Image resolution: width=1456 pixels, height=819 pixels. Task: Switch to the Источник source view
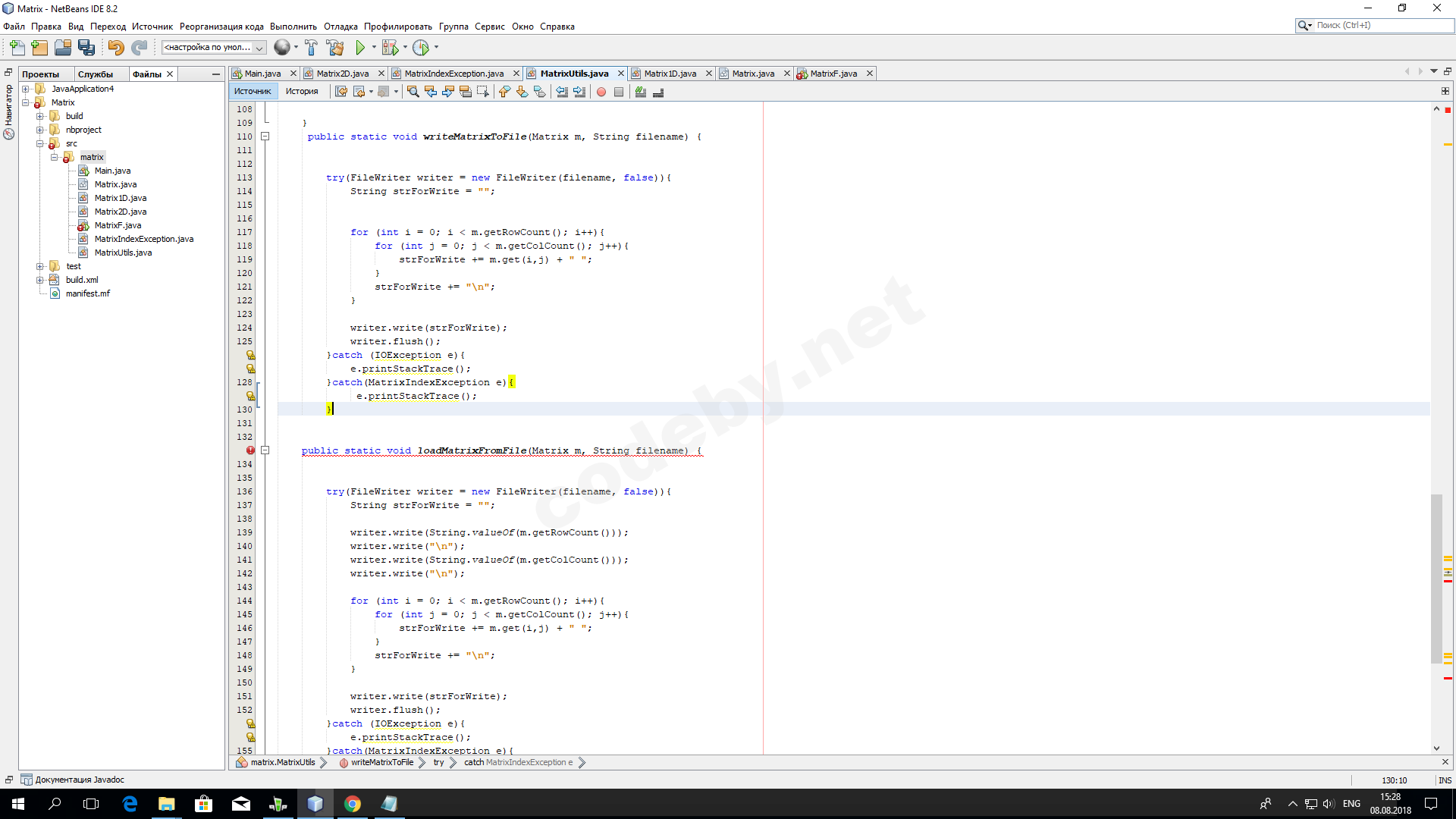tap(253, 92)
